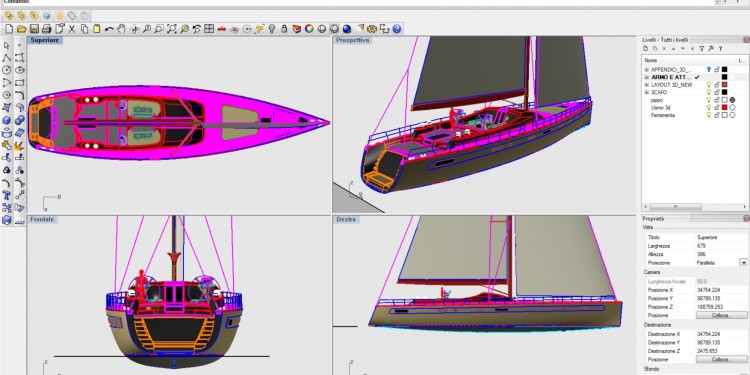
Task: Select the Box solid tool in the sidebar
Action: (7, 121)
